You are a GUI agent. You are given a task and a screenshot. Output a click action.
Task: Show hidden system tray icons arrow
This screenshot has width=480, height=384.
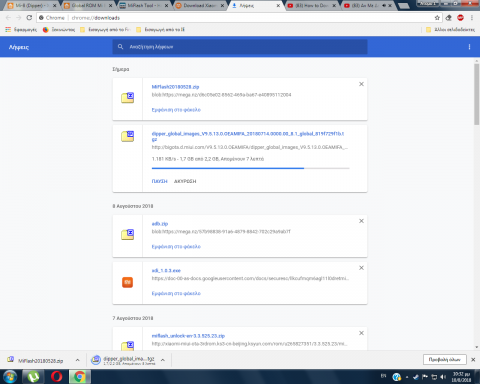407,377
